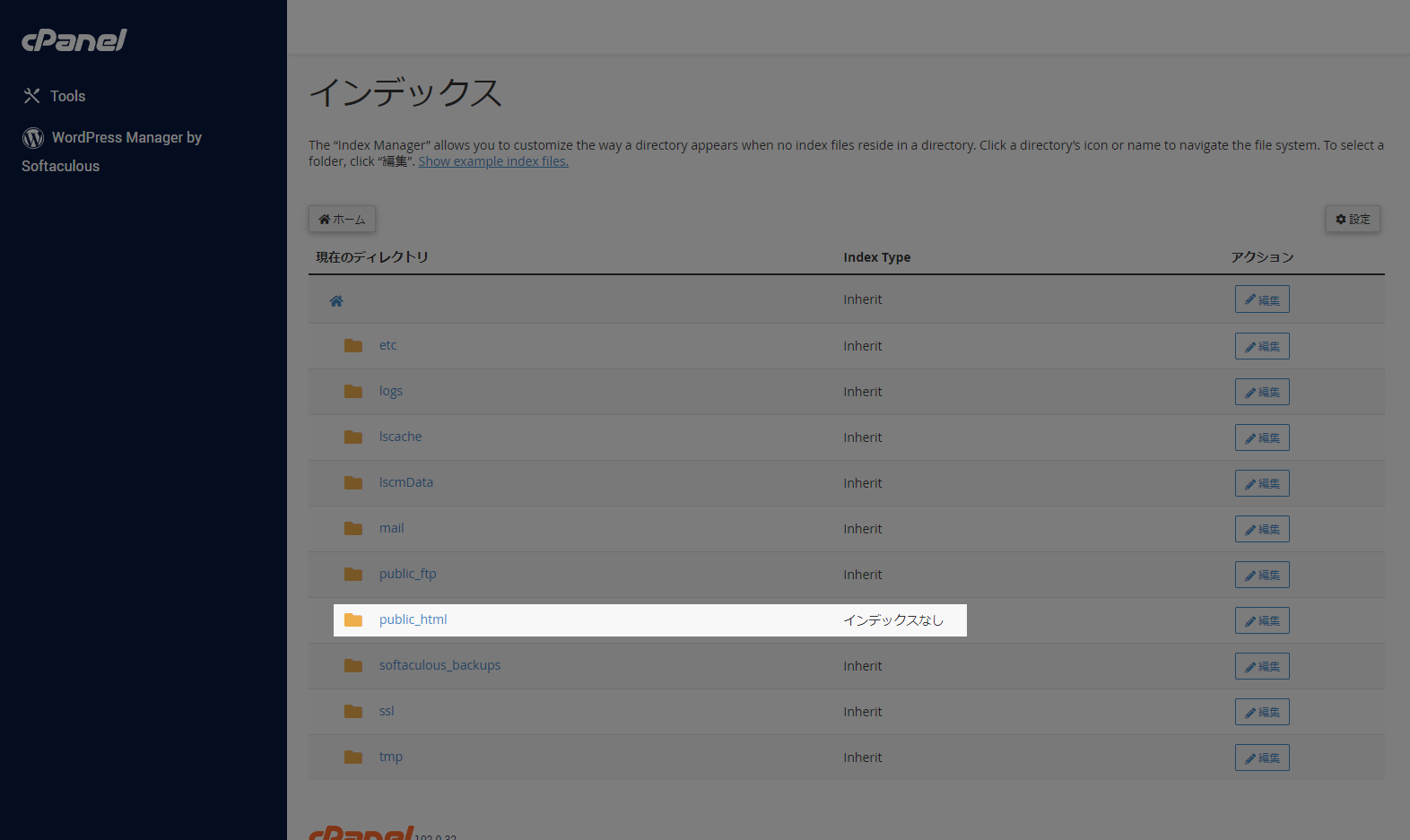
Task: Click the cPanel logo in sidebar
Action: coord(74,40)
